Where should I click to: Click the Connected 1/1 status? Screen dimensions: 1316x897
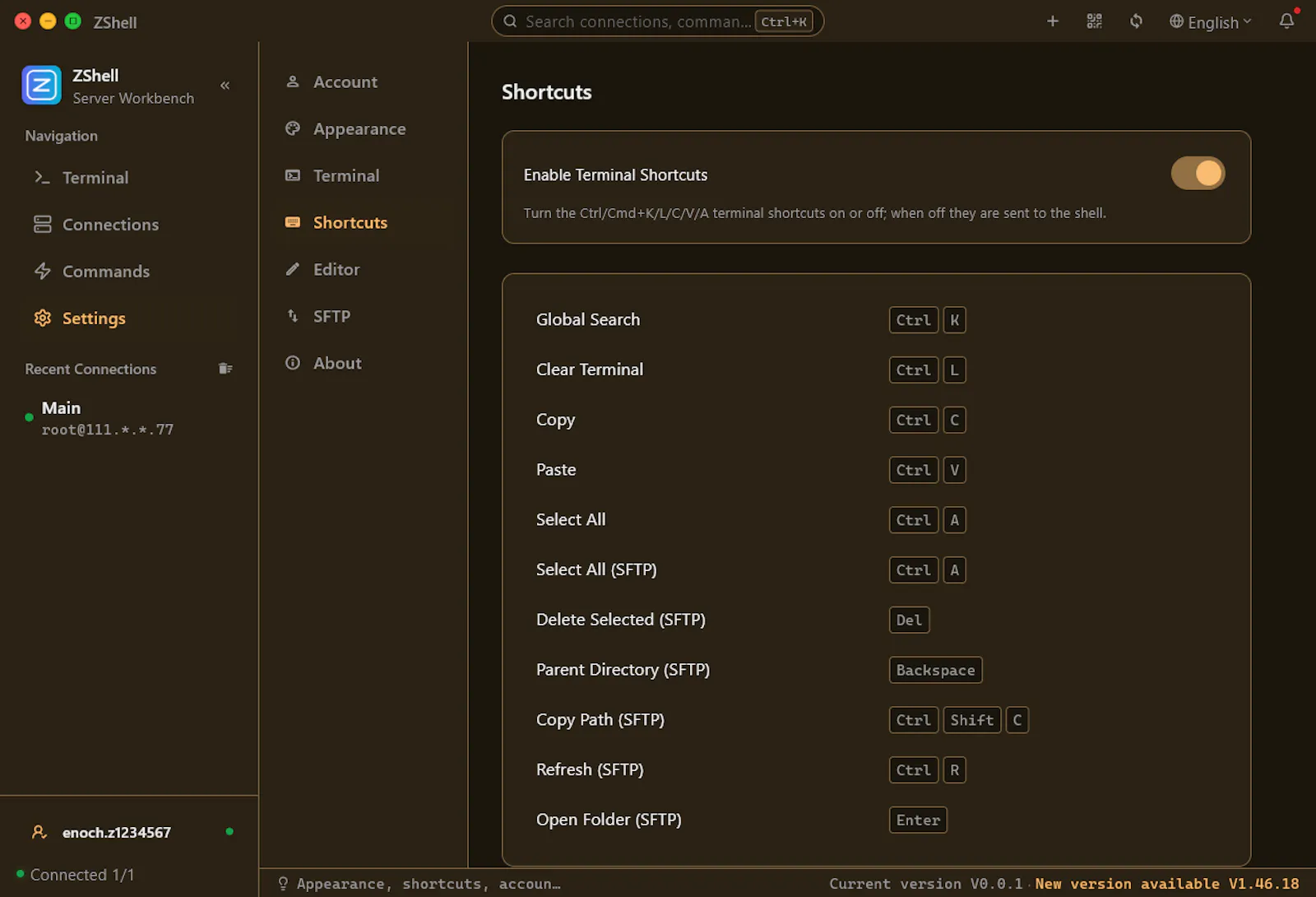pos(76,875)
